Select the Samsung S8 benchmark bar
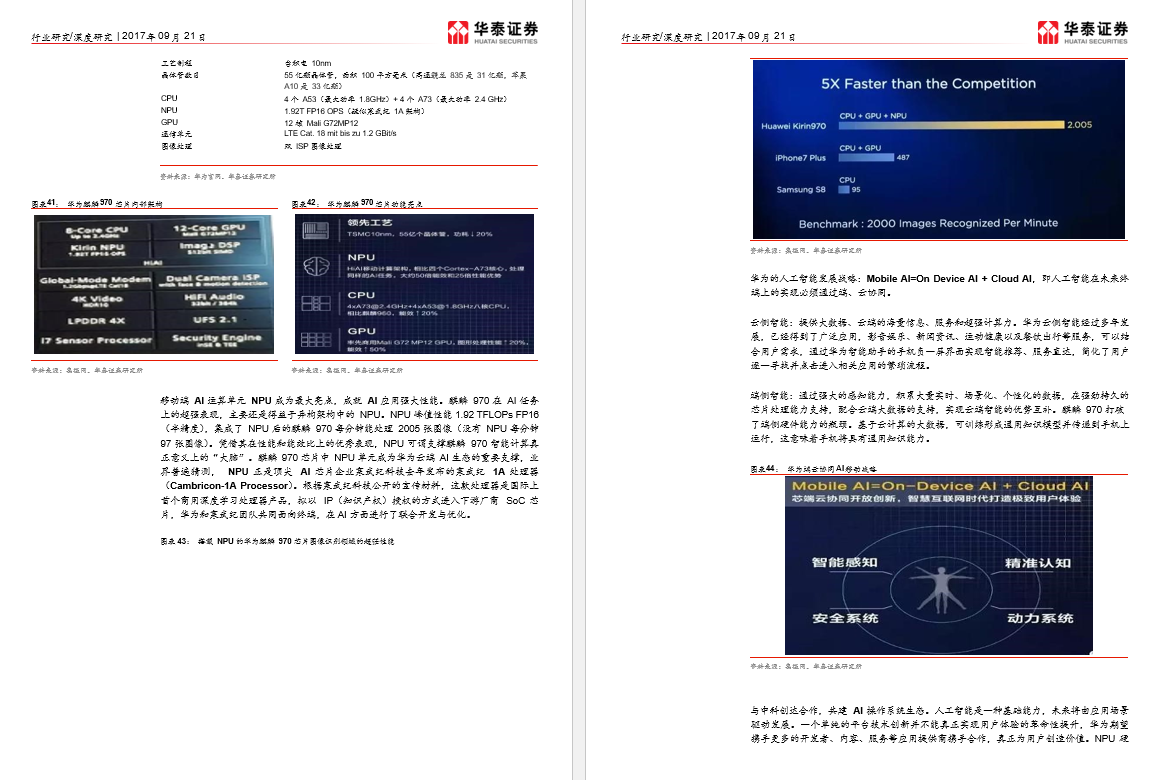The height and width of the screenshot is (780, 1159). coord(843,189)
